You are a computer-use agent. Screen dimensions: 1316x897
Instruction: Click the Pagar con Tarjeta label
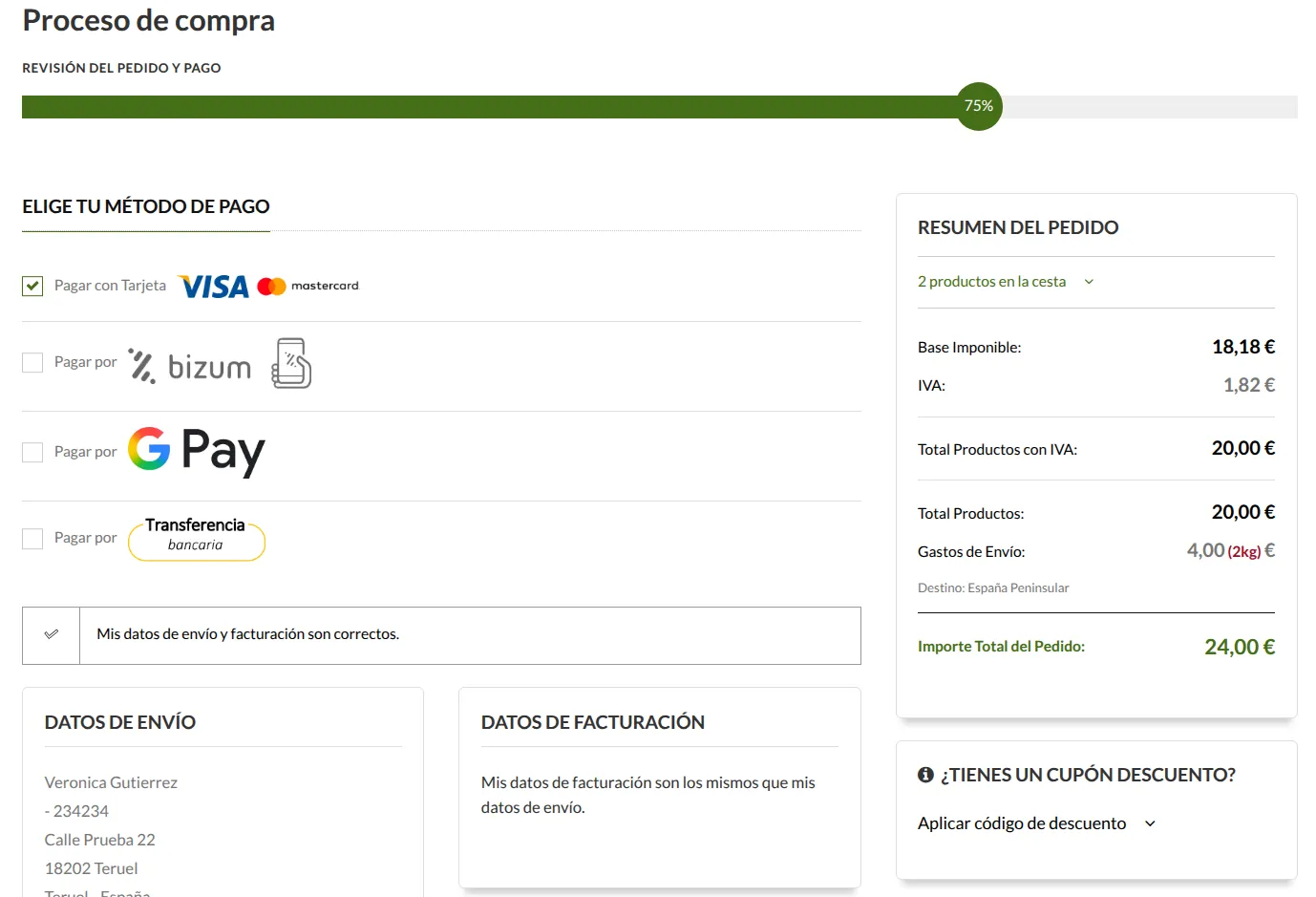(110, 286)
